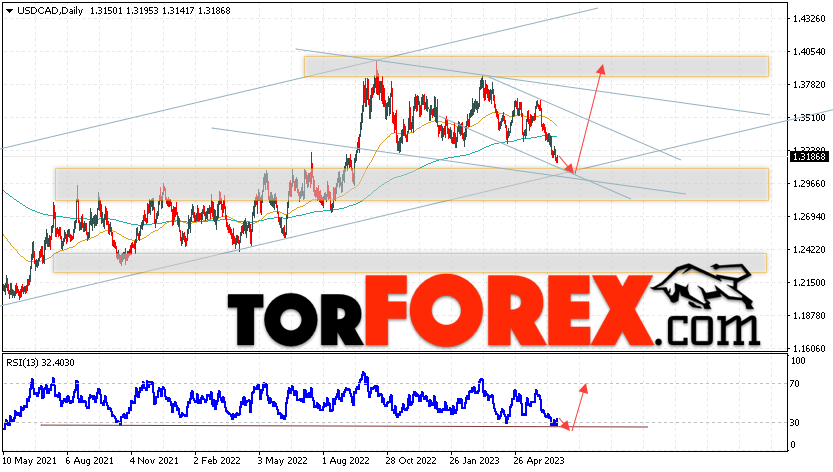The height and width of the screenshot is (472, 833).
Task: Open the USDCAD chart menu triangle
Action: point(10,11)
